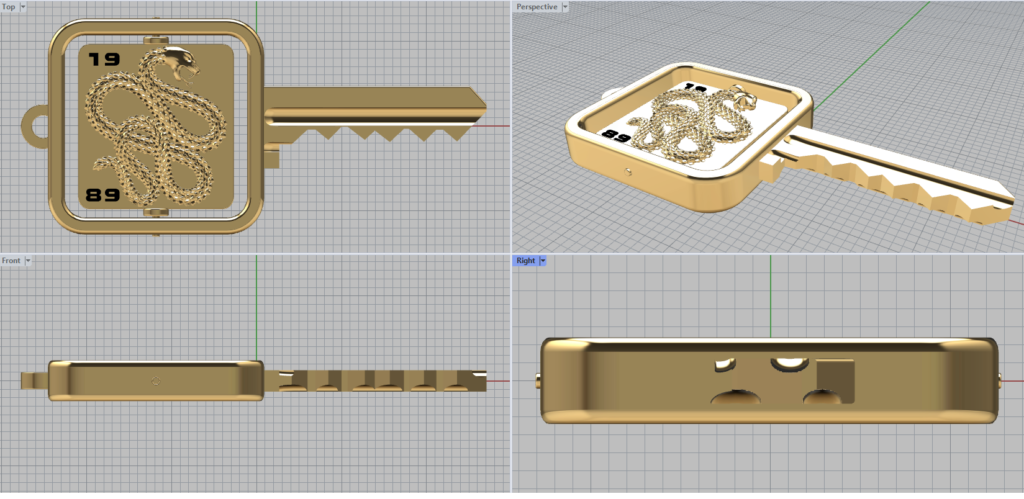Click the "89" engraved number in Top view
Viewport: 1024px width, 499px height.
pos(103,194)
